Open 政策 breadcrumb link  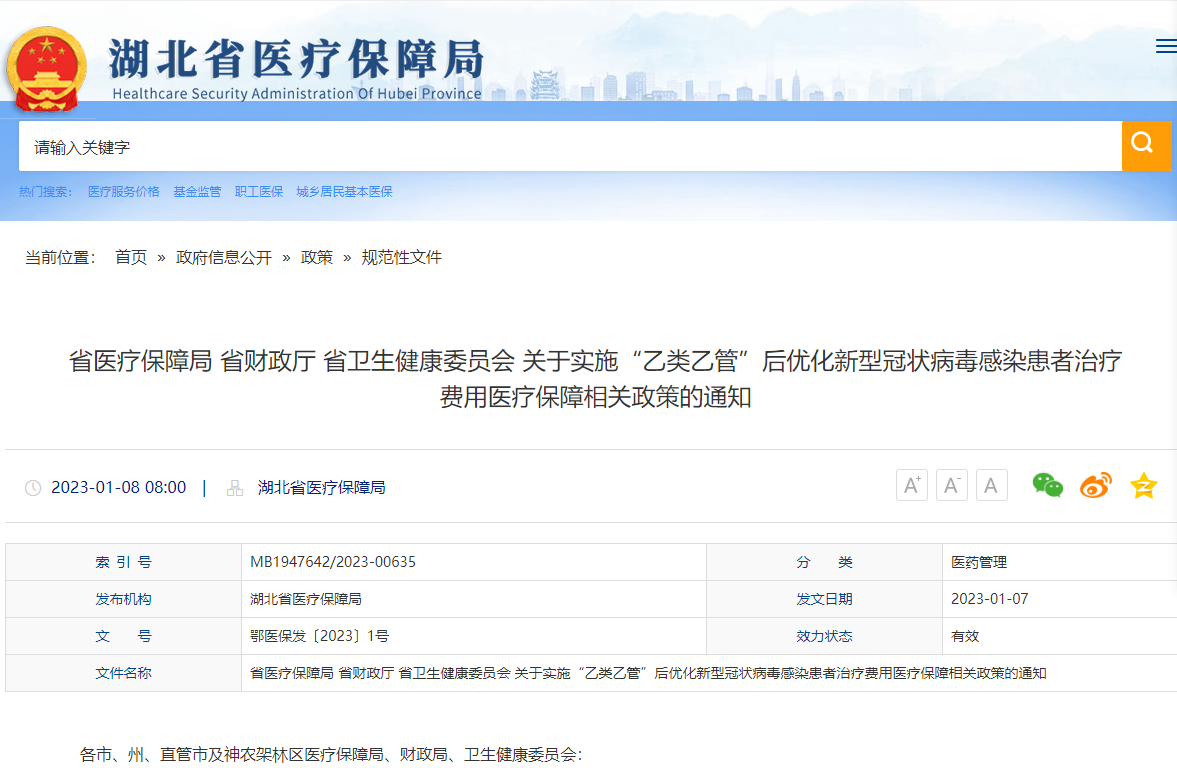tap(317, 257)
